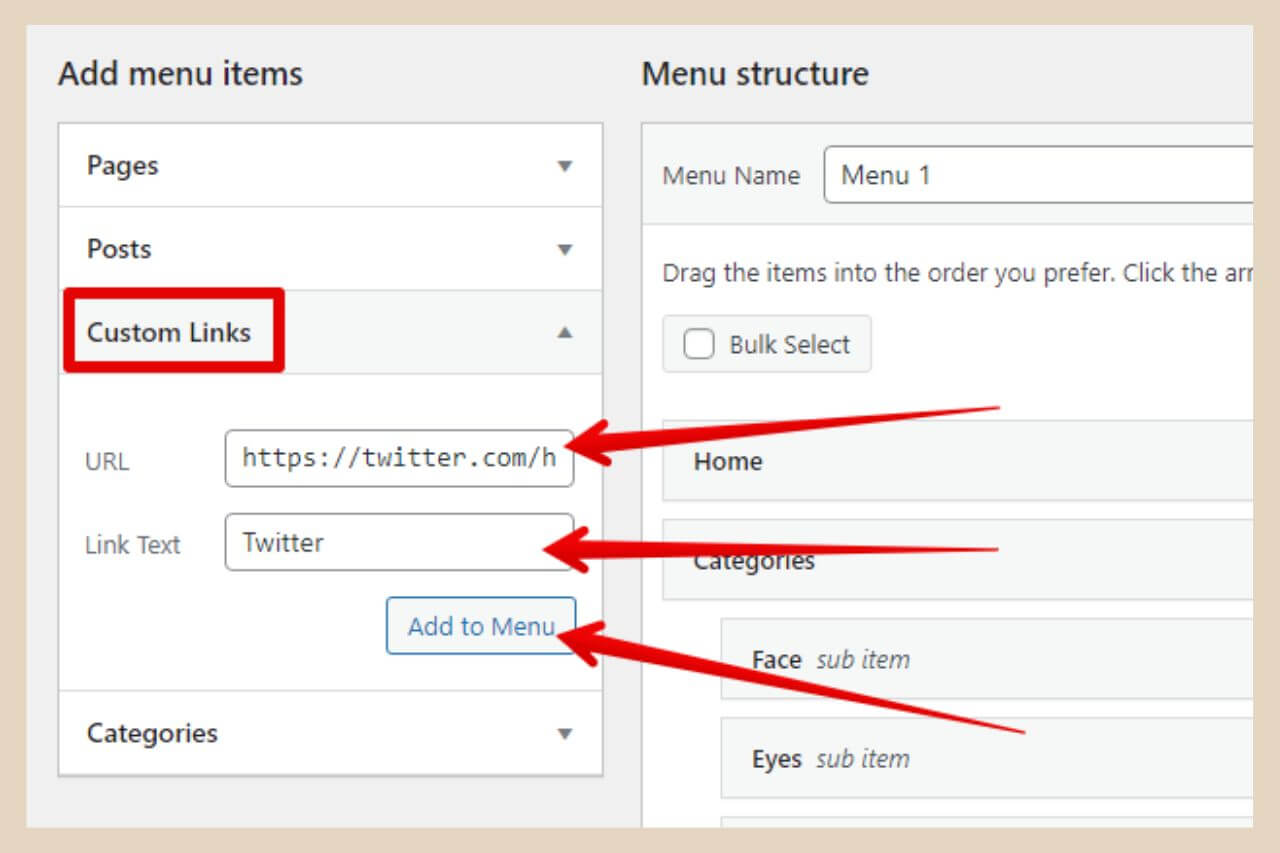This screenshot has height=853, width=1280.
Task: Select the Categories menu item
Action: tap(753, 560)
